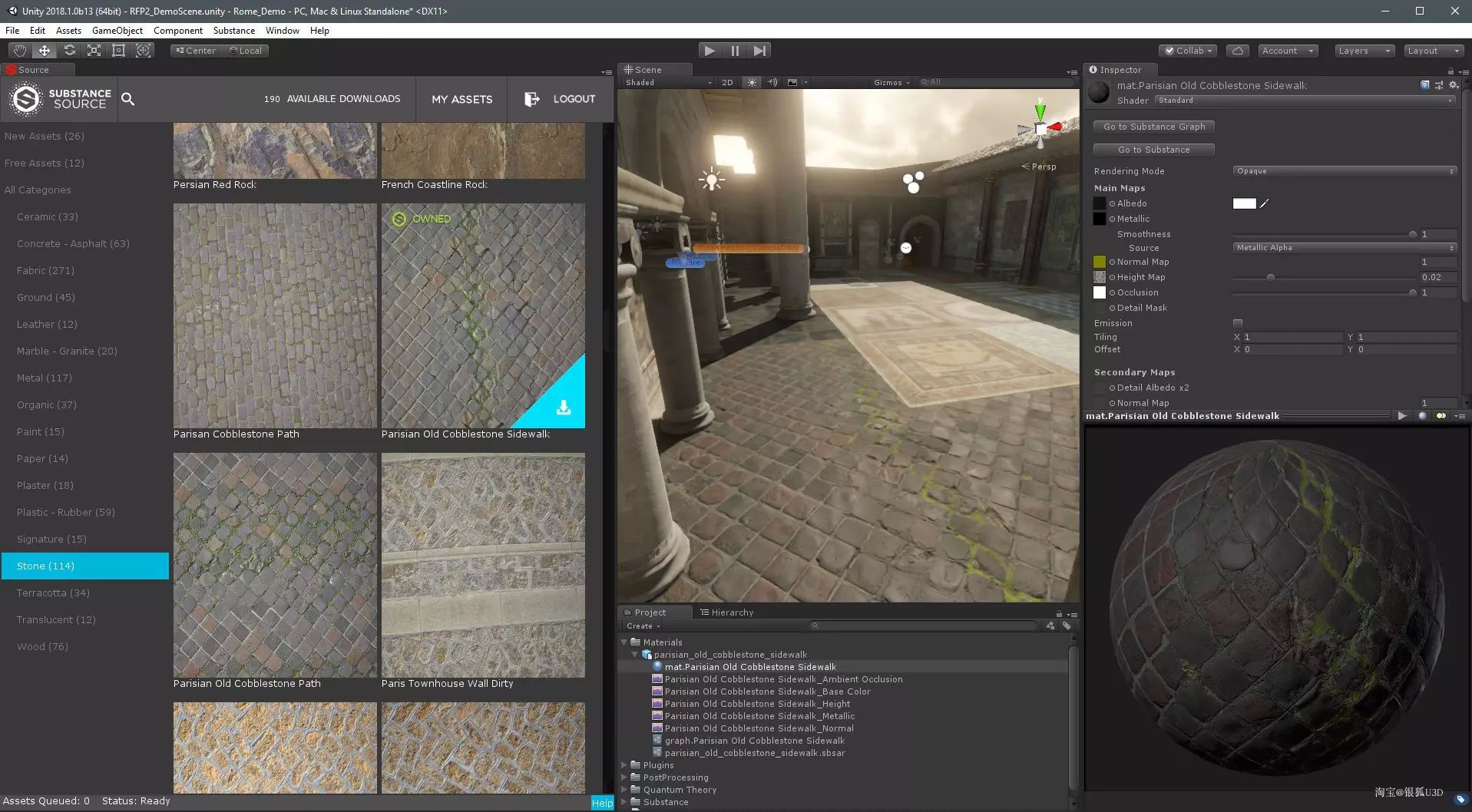The height and width of the screenshot is (812, 1472).
Task: Toggle the preview lighting spheres icon
Action: pyautogui.click(x=1441, y=416)
